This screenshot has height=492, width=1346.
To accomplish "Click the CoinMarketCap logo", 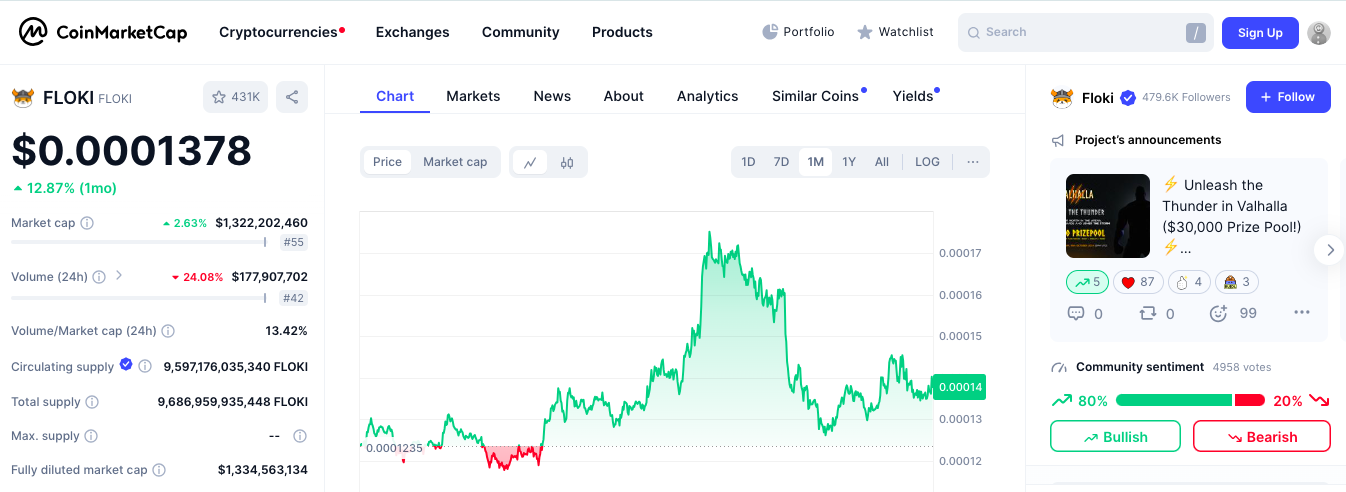I will (x=103, y=32).
